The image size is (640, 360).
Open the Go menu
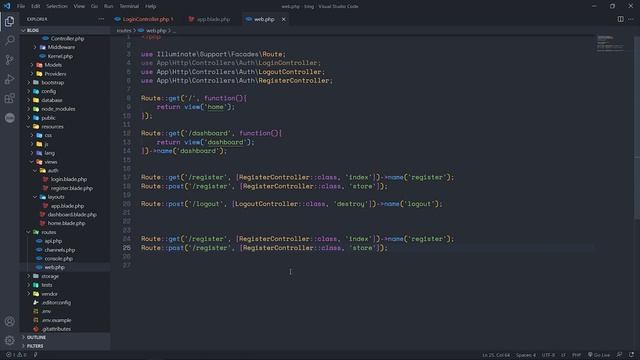click(x=94, y=6)
